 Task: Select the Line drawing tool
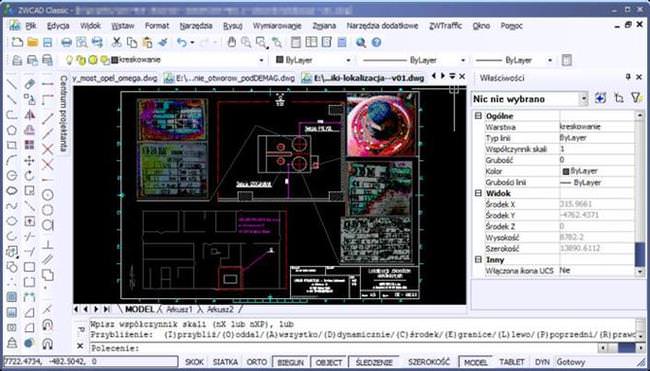tap(12, 84)
